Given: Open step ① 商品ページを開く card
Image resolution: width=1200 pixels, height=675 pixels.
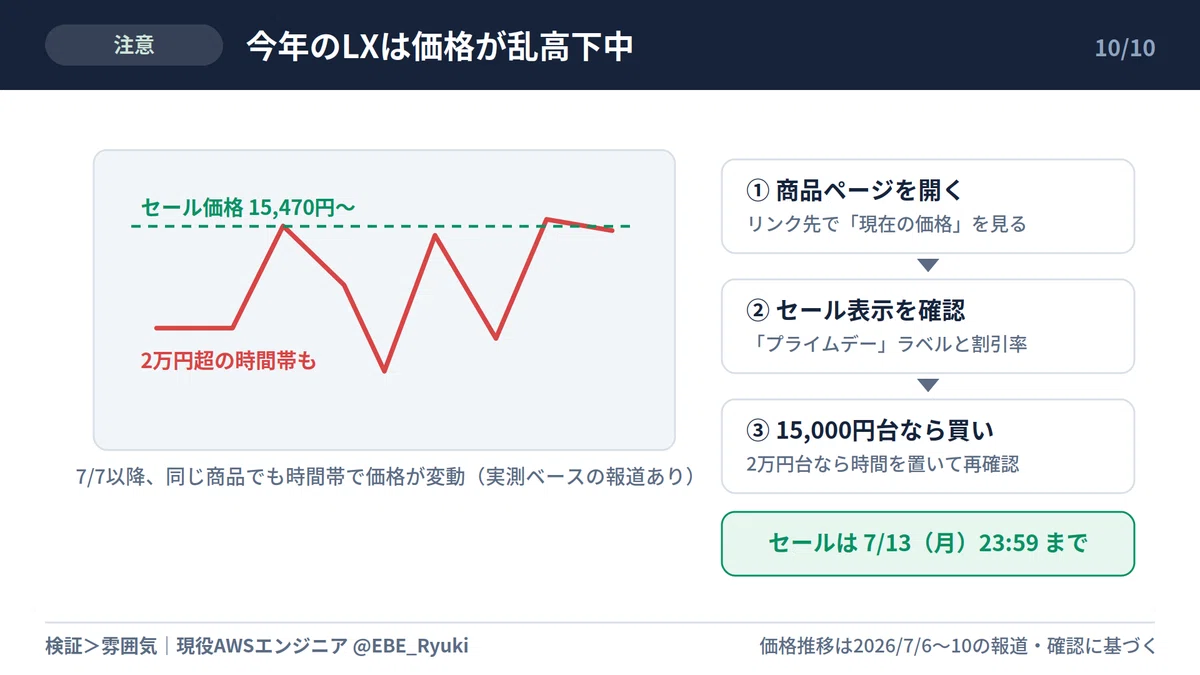Looking at the screenshot, I should [928, 206].
